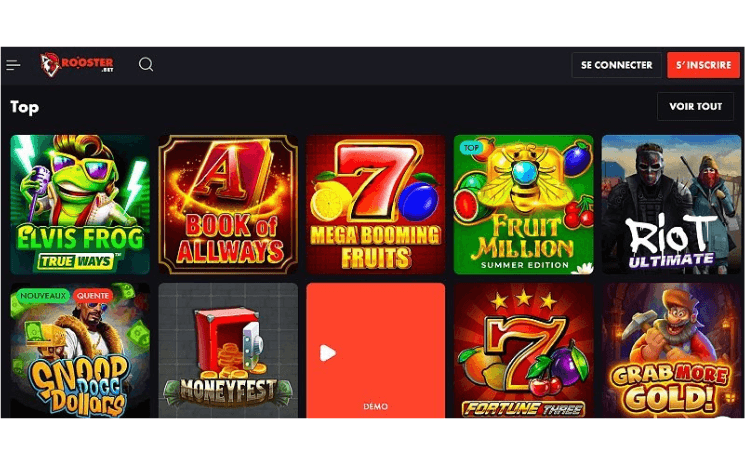This screenshot has width=745, height=465.
Task: Select Mega Booming Fruits game
Action: (x=376, y=205)
